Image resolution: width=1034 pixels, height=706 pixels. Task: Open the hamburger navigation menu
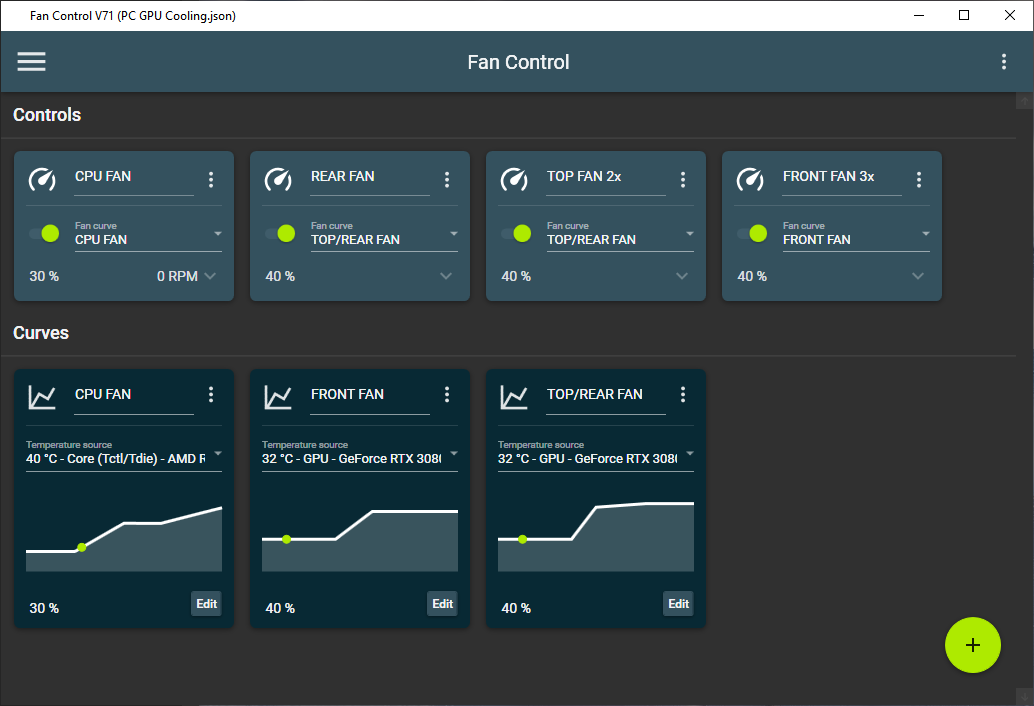click(31, 62)
